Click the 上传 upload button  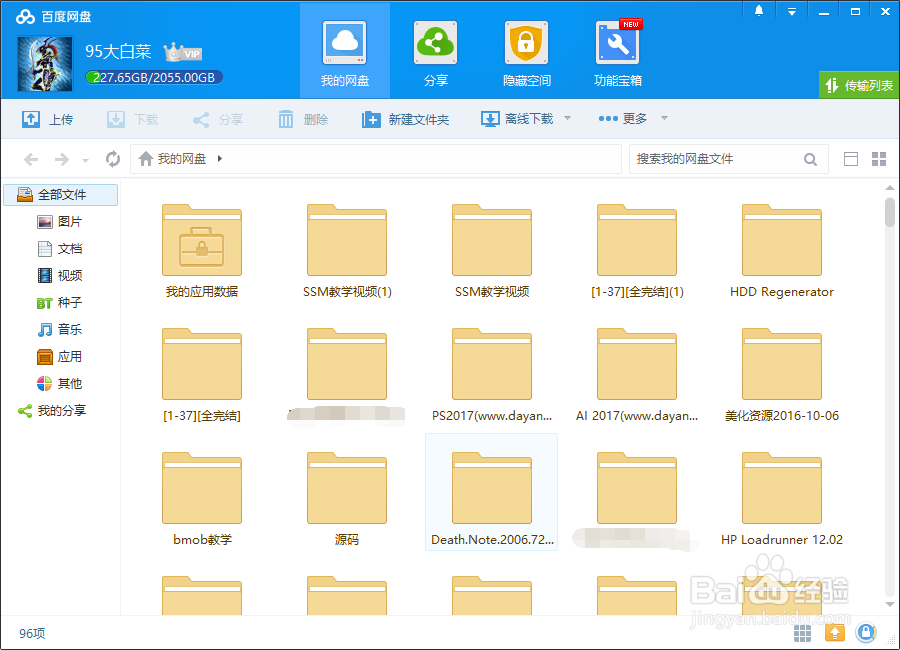(x=48, y=119)
